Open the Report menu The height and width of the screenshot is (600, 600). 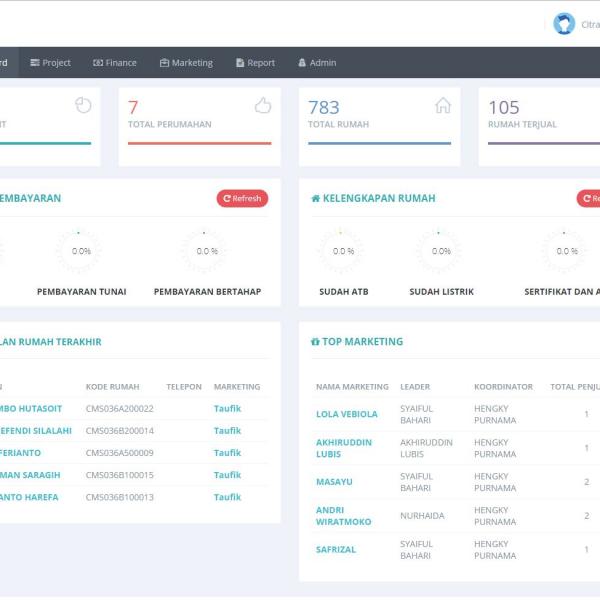[255, 63]
